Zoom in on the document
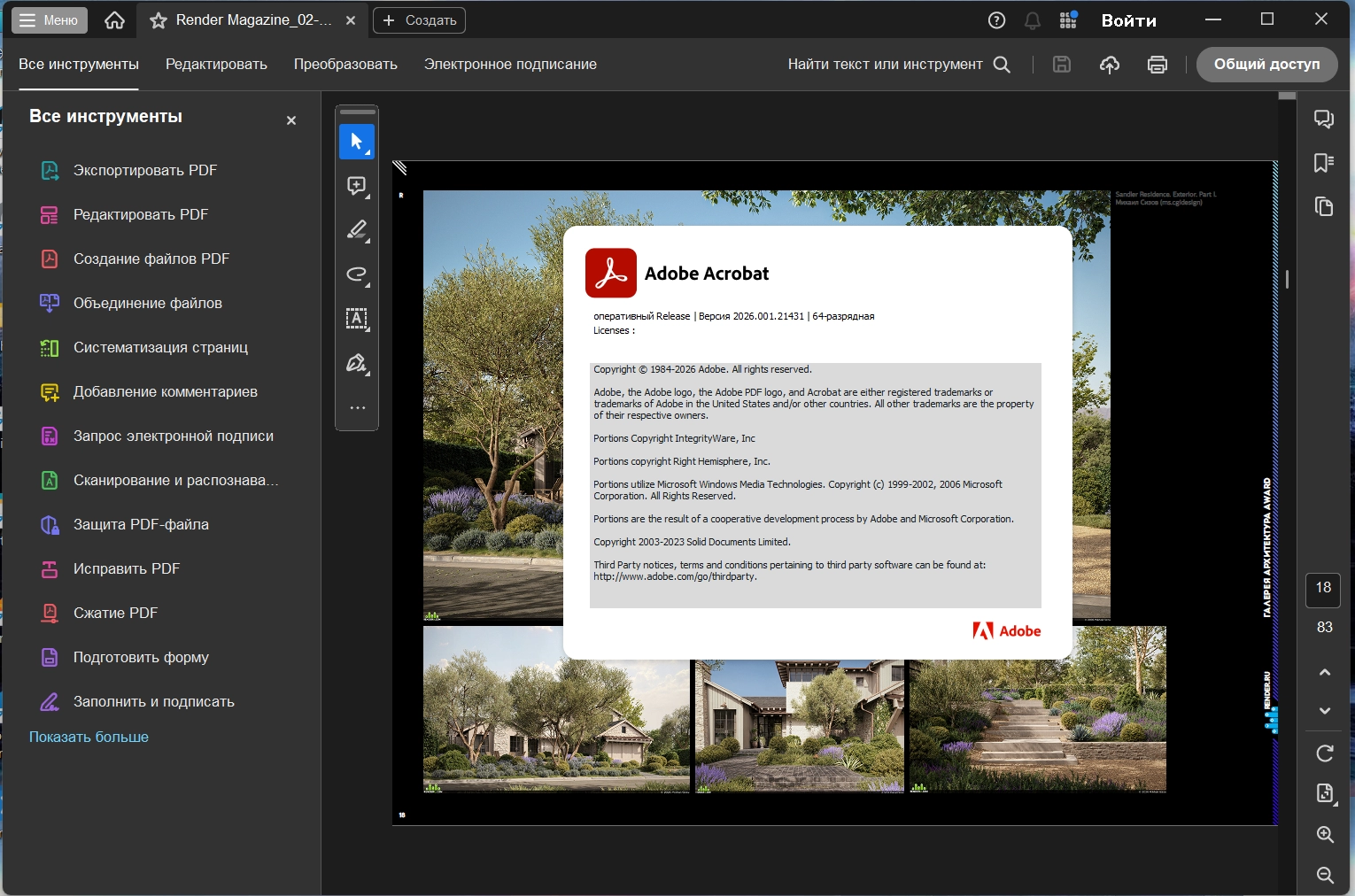The image size is (1355, 896). (x=1324, y=834)
